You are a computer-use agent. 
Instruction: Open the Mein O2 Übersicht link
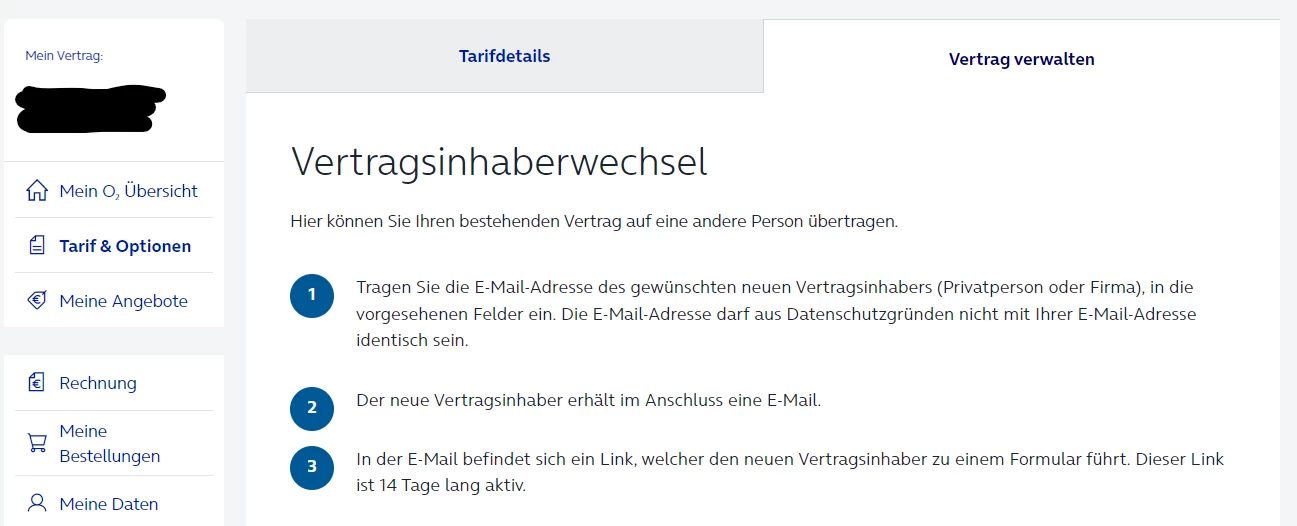(128, 191)
